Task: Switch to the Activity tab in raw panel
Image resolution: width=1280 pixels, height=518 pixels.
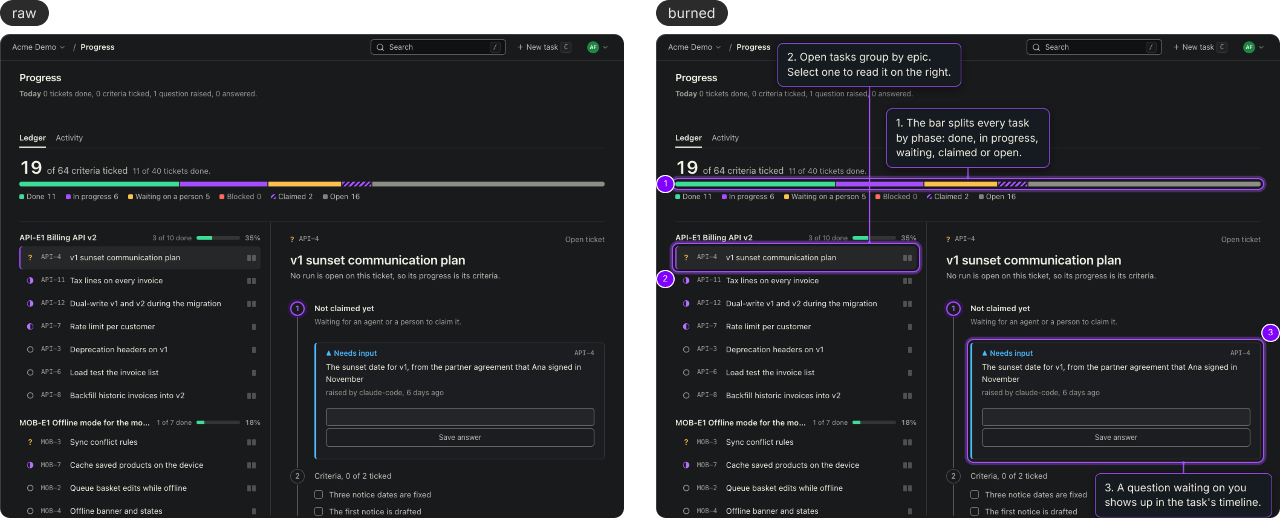Action: click(69, 138)
